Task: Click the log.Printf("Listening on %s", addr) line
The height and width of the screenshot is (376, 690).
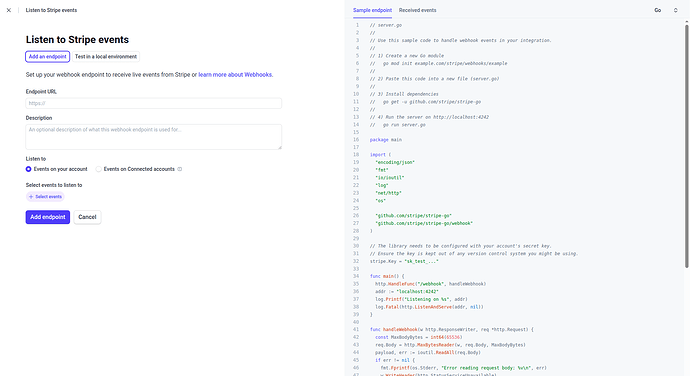Action: click(x=421, y=299)
